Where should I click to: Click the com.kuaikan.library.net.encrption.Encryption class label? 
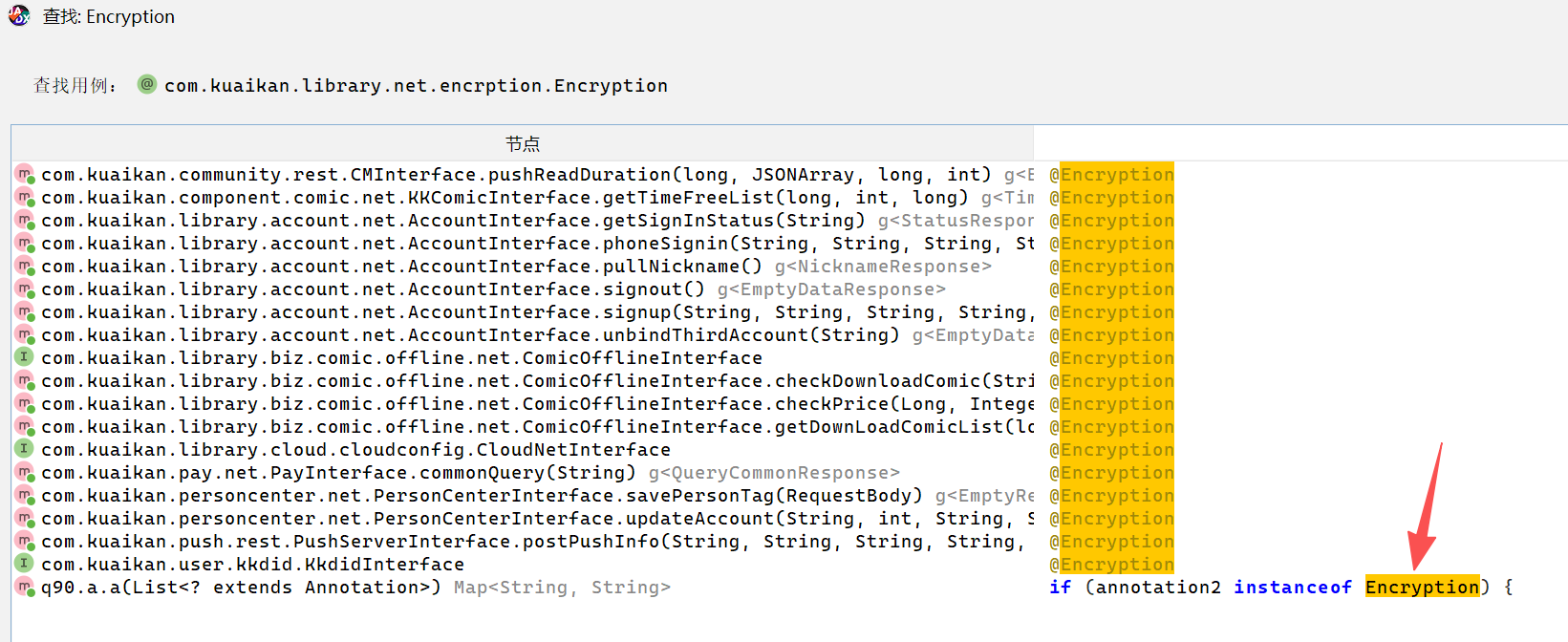pos(416,86)
